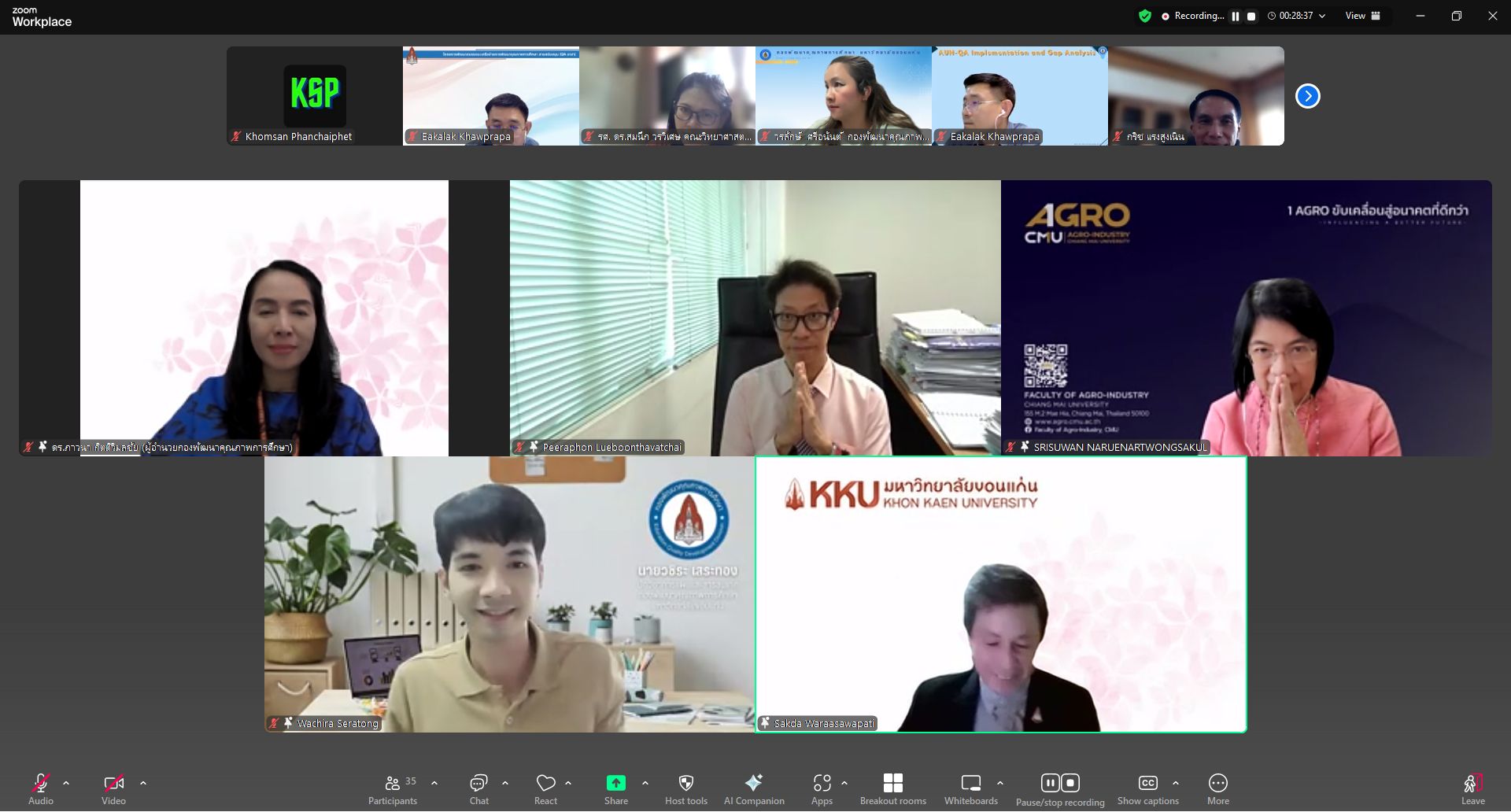Toggle Show captions
This screenshot has width=1511, height=812.
(1147, 789)
